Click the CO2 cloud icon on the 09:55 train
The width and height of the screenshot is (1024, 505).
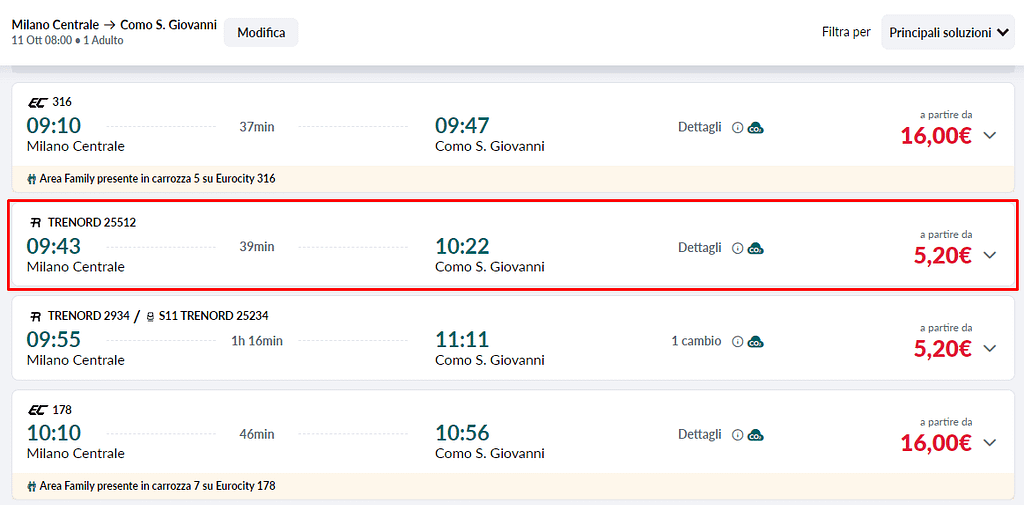click(756, 342)
